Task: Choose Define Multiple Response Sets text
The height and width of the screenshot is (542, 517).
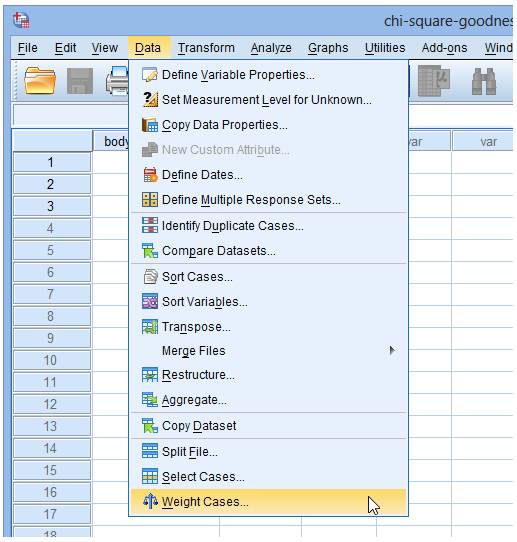Action: pyautogui.click(x=251, y=199)
